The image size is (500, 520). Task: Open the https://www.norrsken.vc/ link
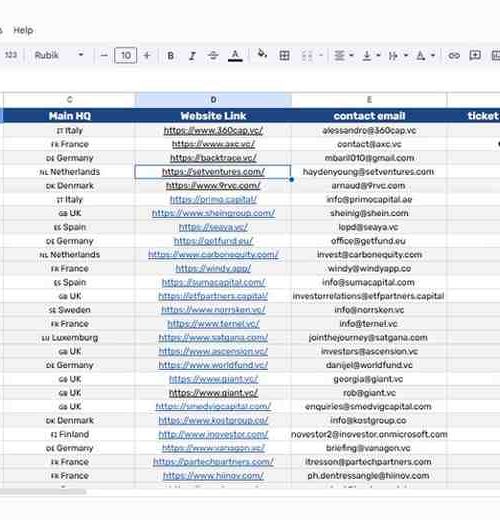tap(213, 310)
